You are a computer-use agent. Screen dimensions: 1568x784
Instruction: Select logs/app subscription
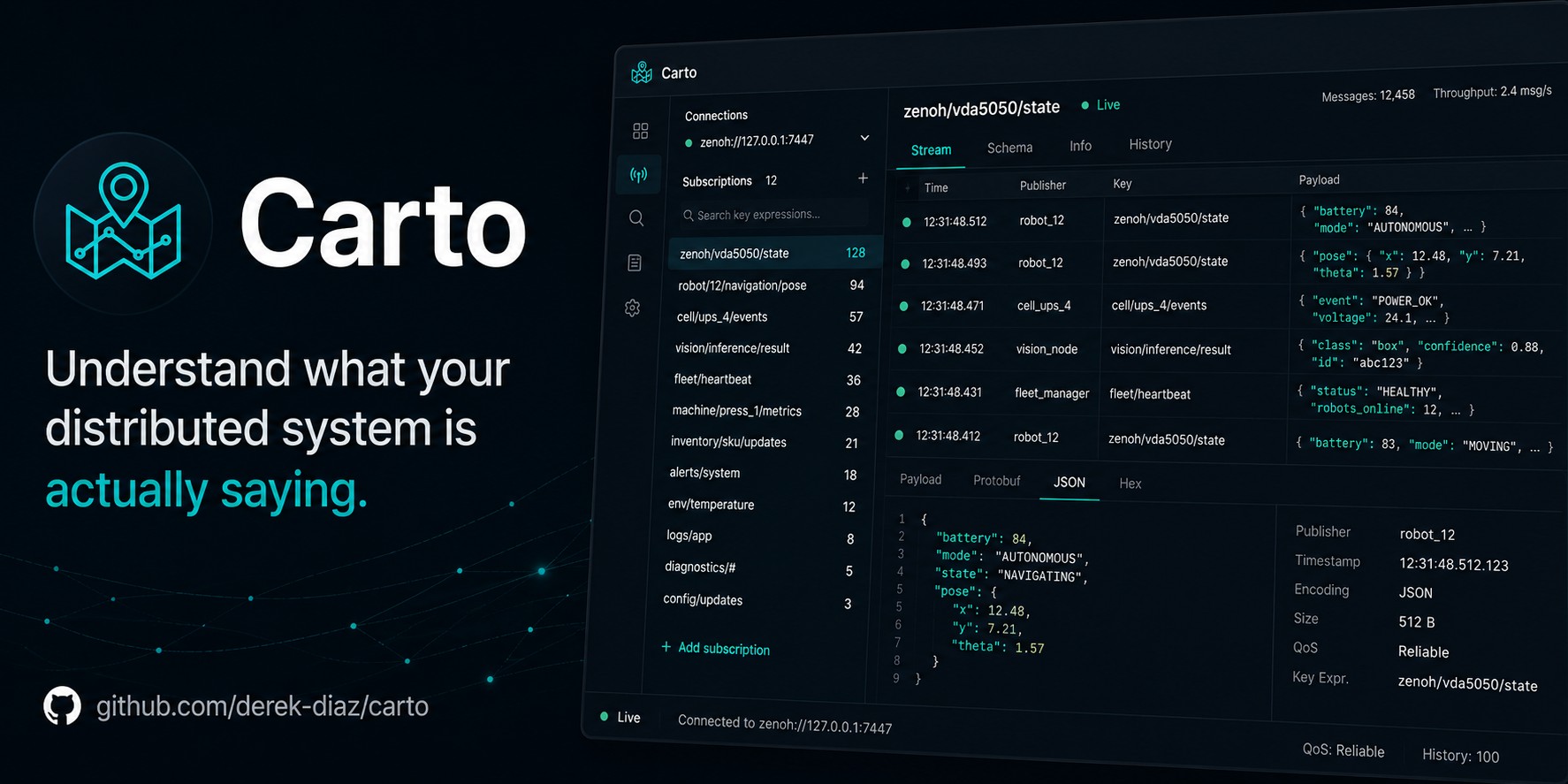tap(758, 537)
